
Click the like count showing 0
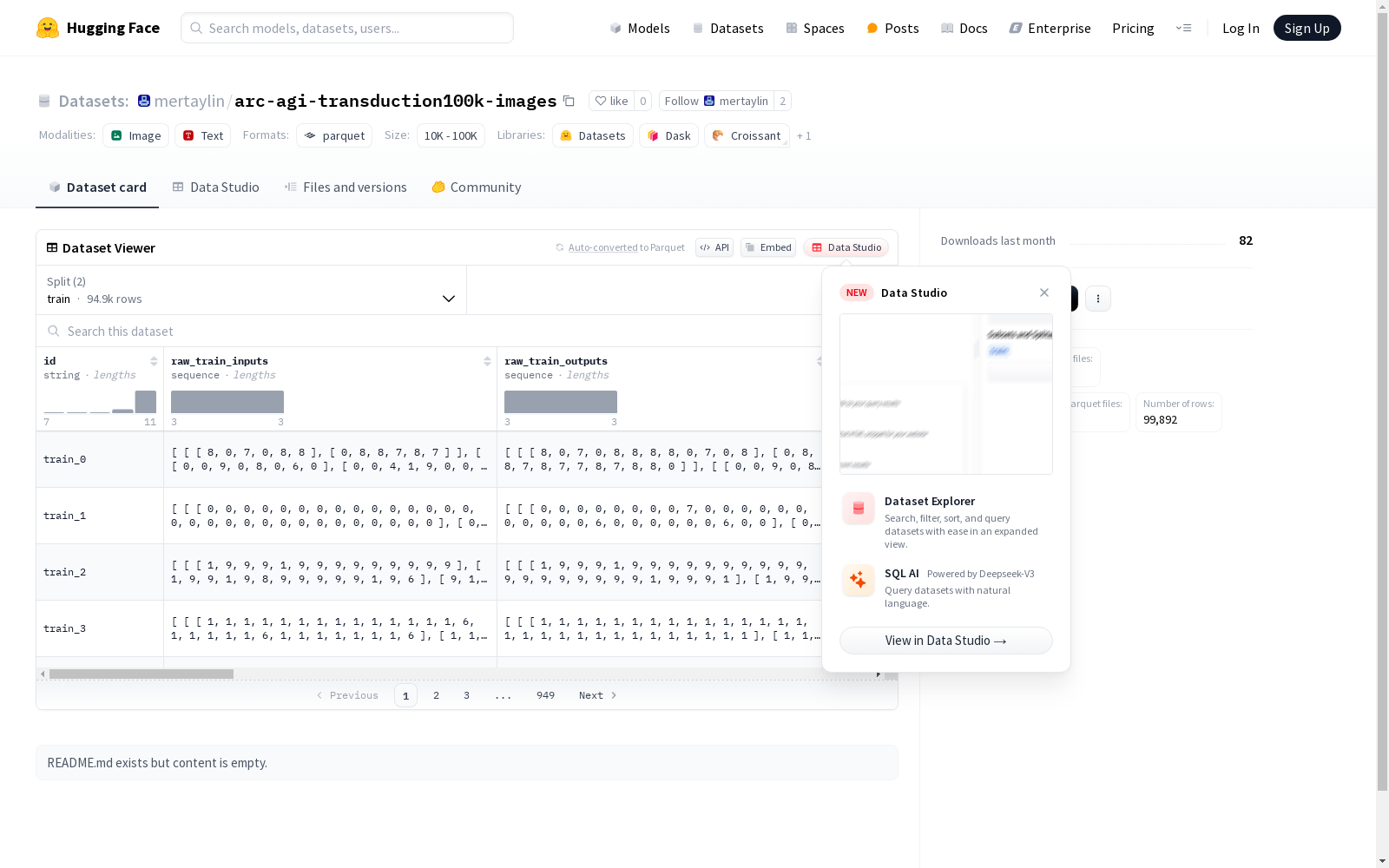[x=642, y=101]
